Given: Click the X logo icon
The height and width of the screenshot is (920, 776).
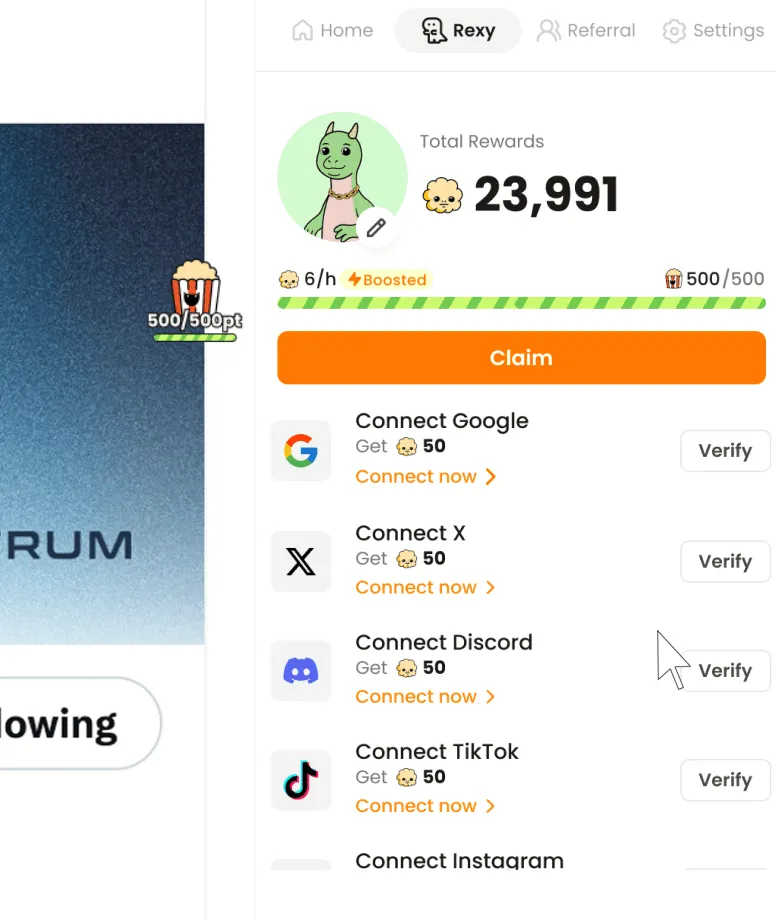Looking at the screenshot, I should tap(301, 562).
